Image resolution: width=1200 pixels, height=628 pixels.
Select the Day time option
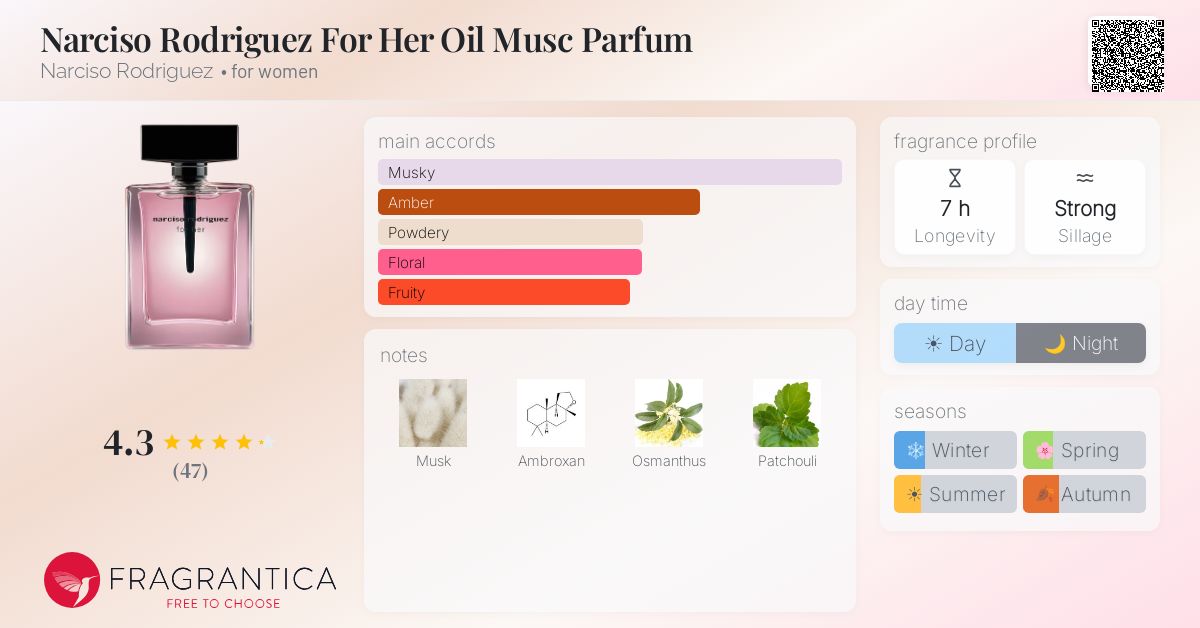955,343
